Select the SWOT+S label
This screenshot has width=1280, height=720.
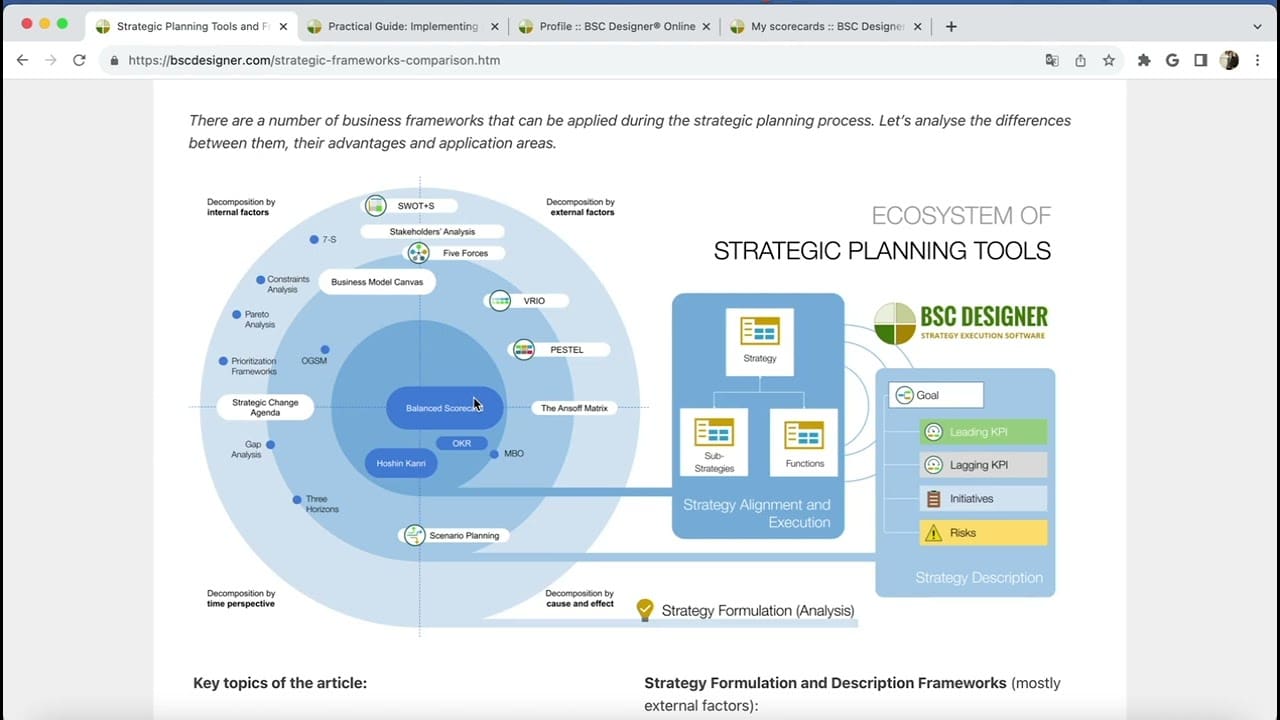(x=416, y=206)
